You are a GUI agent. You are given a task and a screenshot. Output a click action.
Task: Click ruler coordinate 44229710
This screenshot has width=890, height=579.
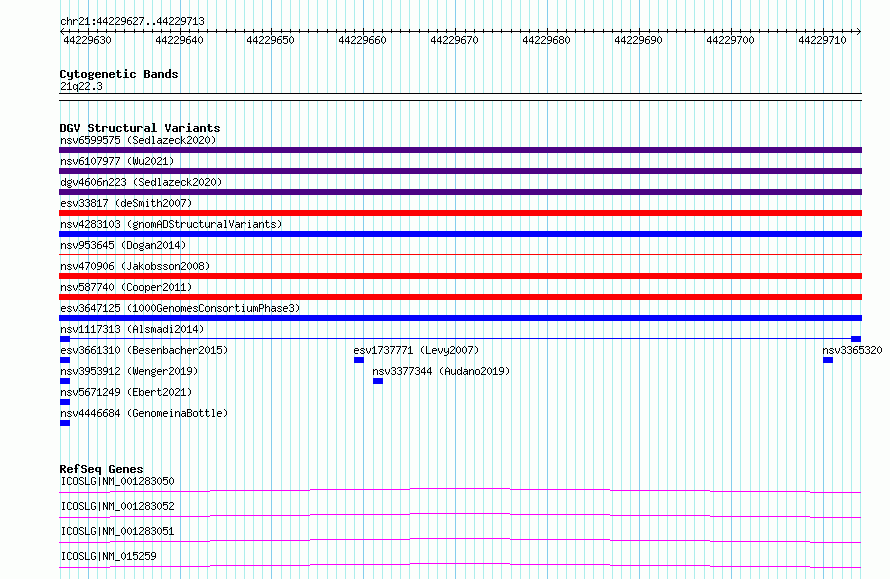pyautogui.click(x=822, y=40)
